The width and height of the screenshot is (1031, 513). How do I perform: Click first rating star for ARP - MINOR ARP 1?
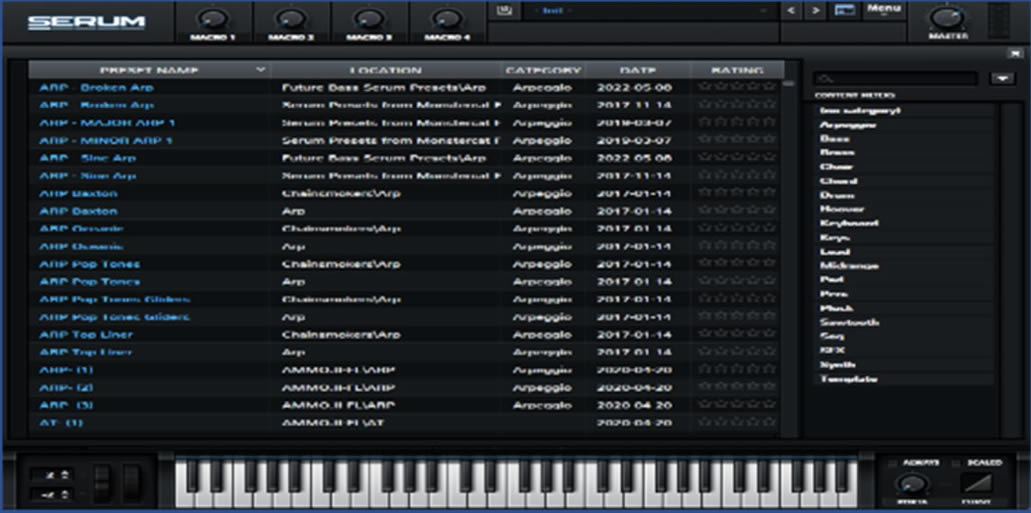pos(705,140)
